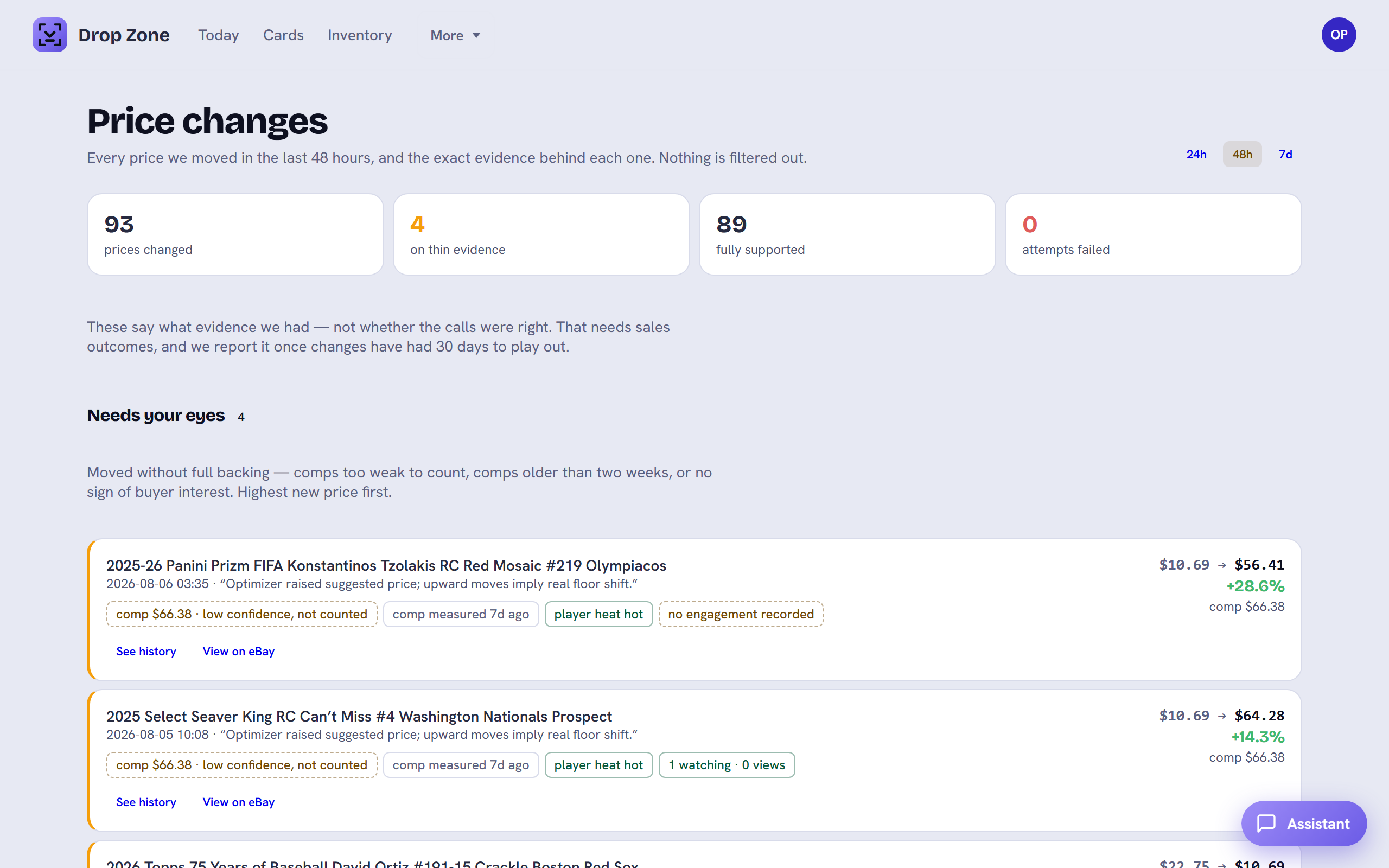Click 'no engagement recorded' tag
The height and width of the screenshot is (868, 1389).
(x=741, y=614)
